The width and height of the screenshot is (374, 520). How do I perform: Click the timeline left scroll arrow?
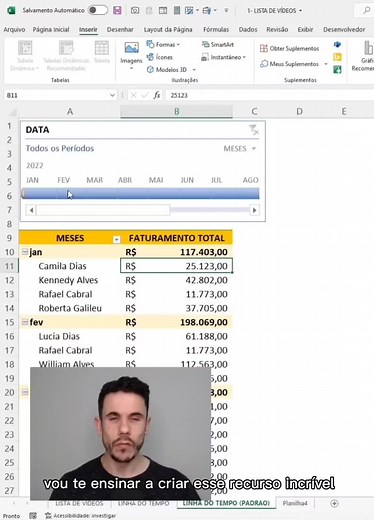[31, 210]
